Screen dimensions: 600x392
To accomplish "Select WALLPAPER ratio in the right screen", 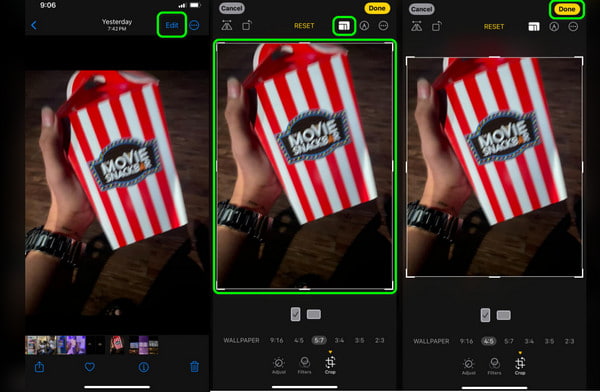I will pos(431,341).
